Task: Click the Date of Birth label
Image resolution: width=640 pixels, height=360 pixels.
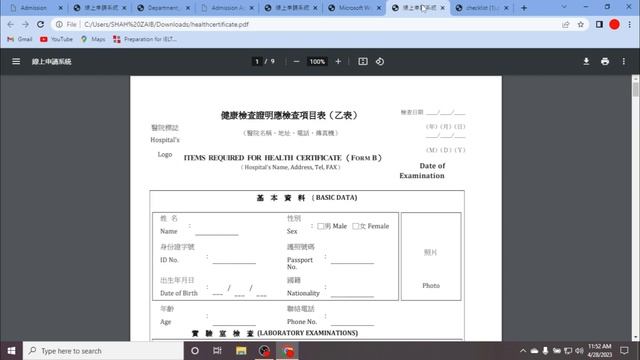Action: pyautogui.click(x=179, y=293)
